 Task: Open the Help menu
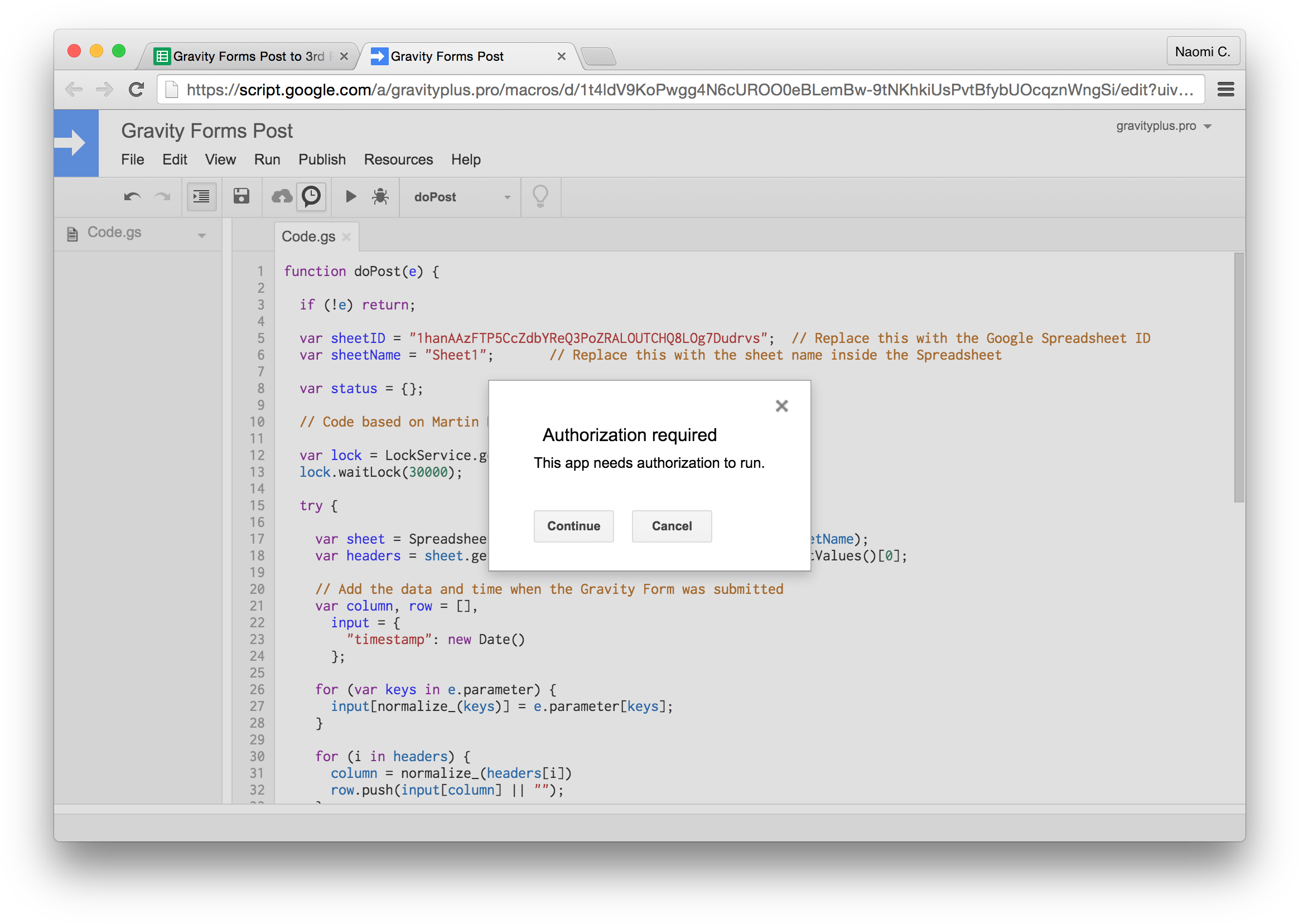pos(465,159)
